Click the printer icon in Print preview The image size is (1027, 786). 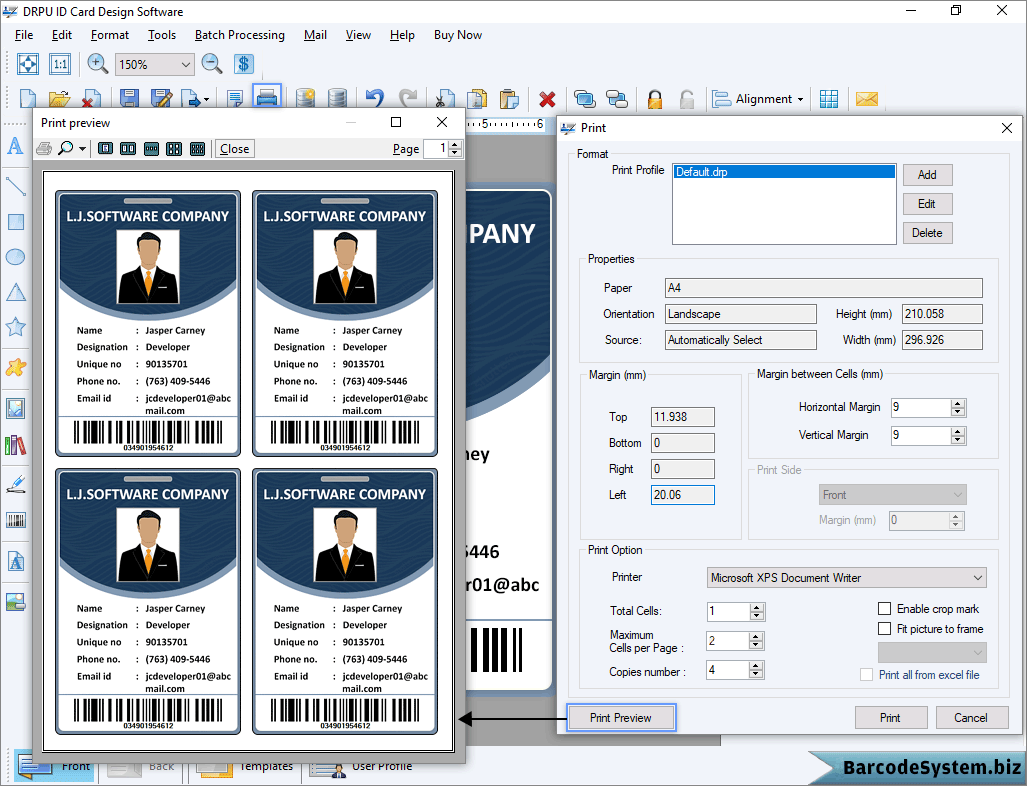tap(44, 148)
